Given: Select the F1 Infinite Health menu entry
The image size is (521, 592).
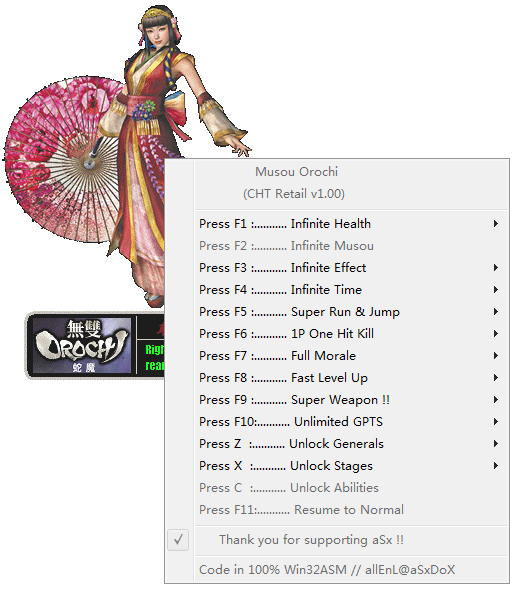Looking at the screenshot, I should [x=337, y=224].
